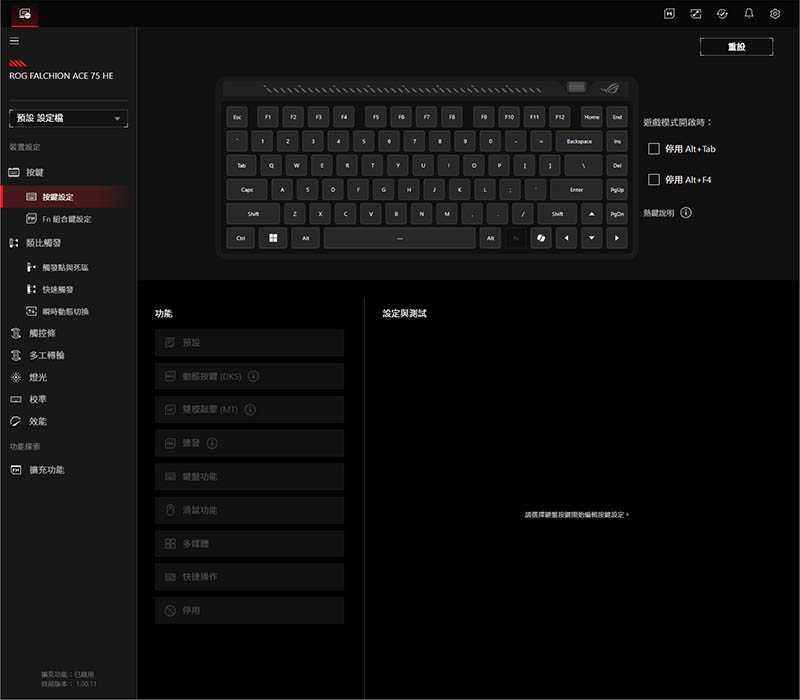The height and width of the screenshot is (700, 800).
Task: Click the sync checkmark icon in top bar
Action: point(722,14)
